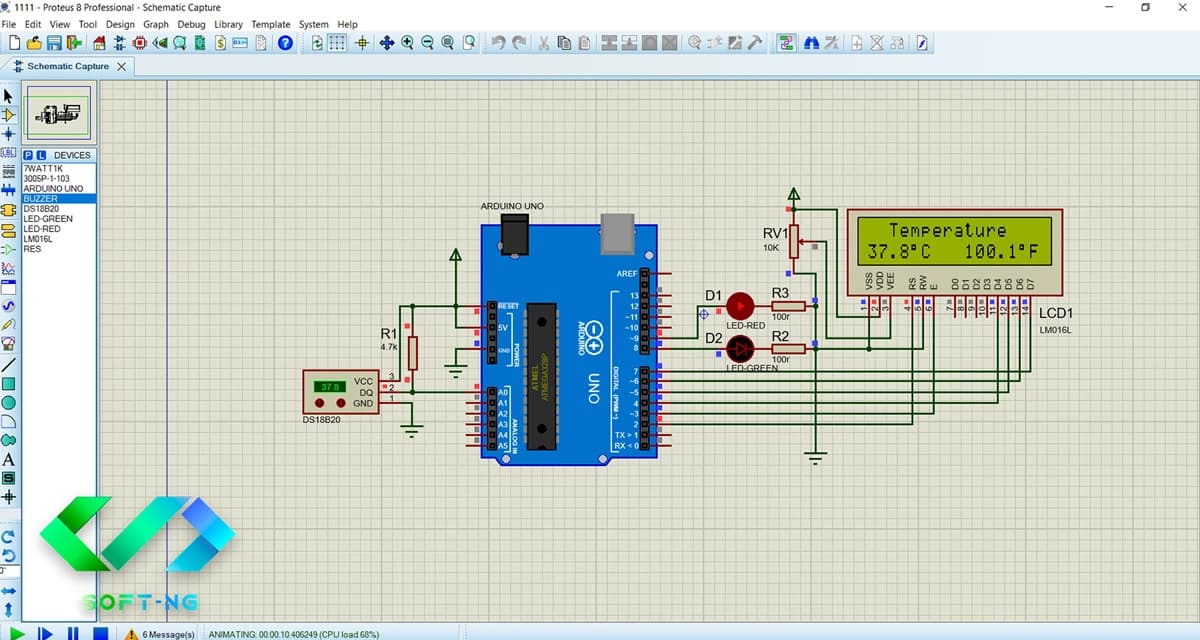Toggle the false origin crosshair icon

[x=362, y=43]
